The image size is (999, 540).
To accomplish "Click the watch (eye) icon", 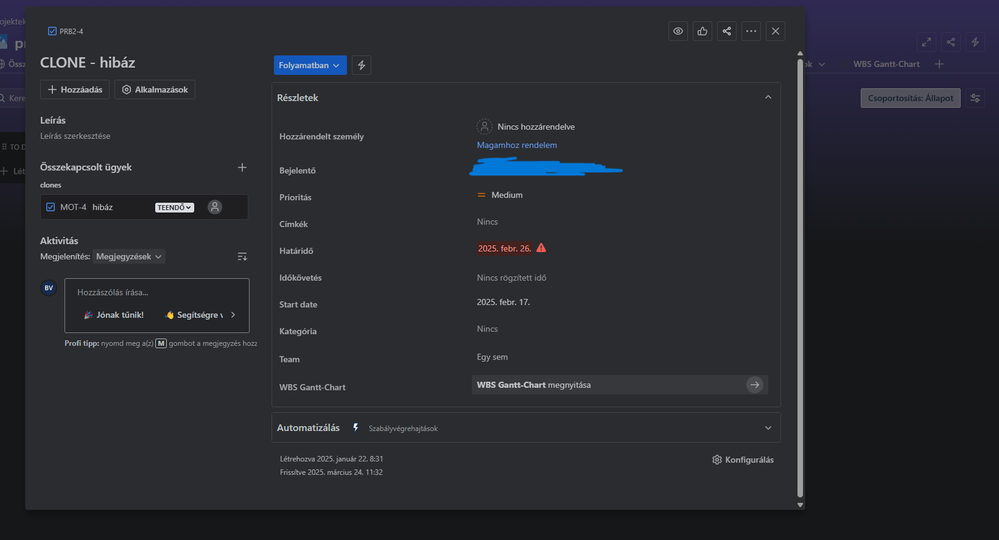I will pyautogui.click(x=678, y=31).
